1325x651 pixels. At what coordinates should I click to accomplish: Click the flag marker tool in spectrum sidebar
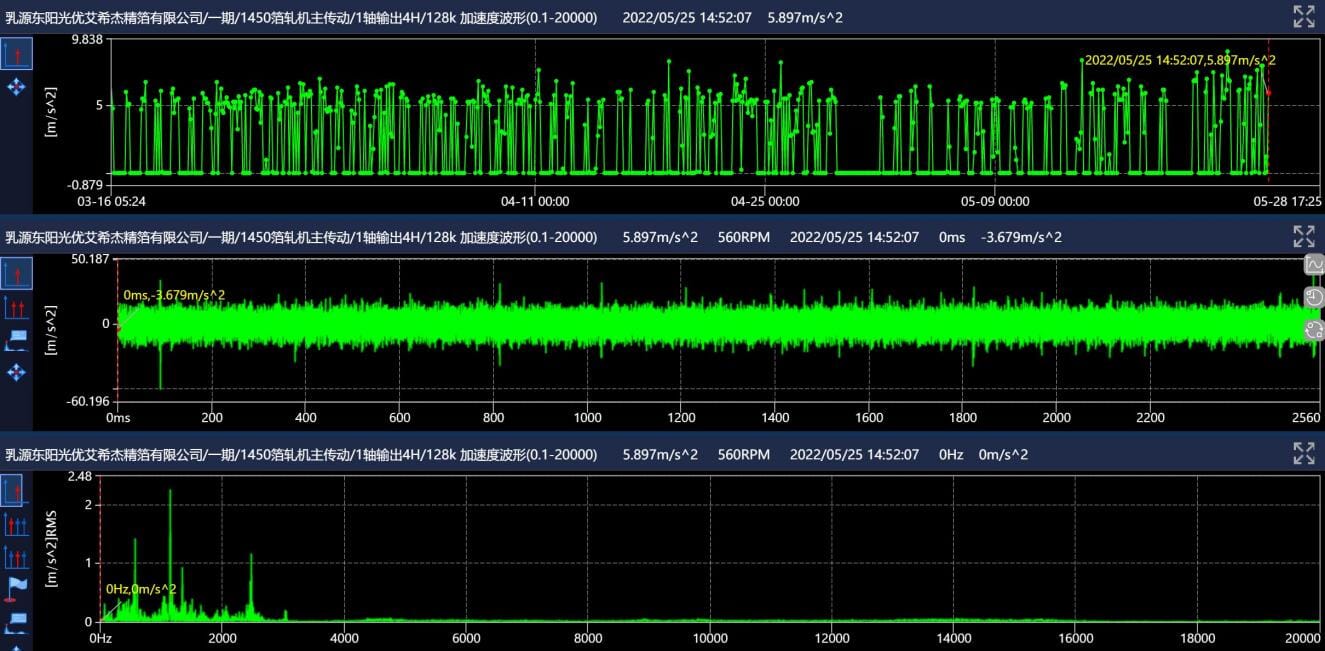tap(16, 589)
